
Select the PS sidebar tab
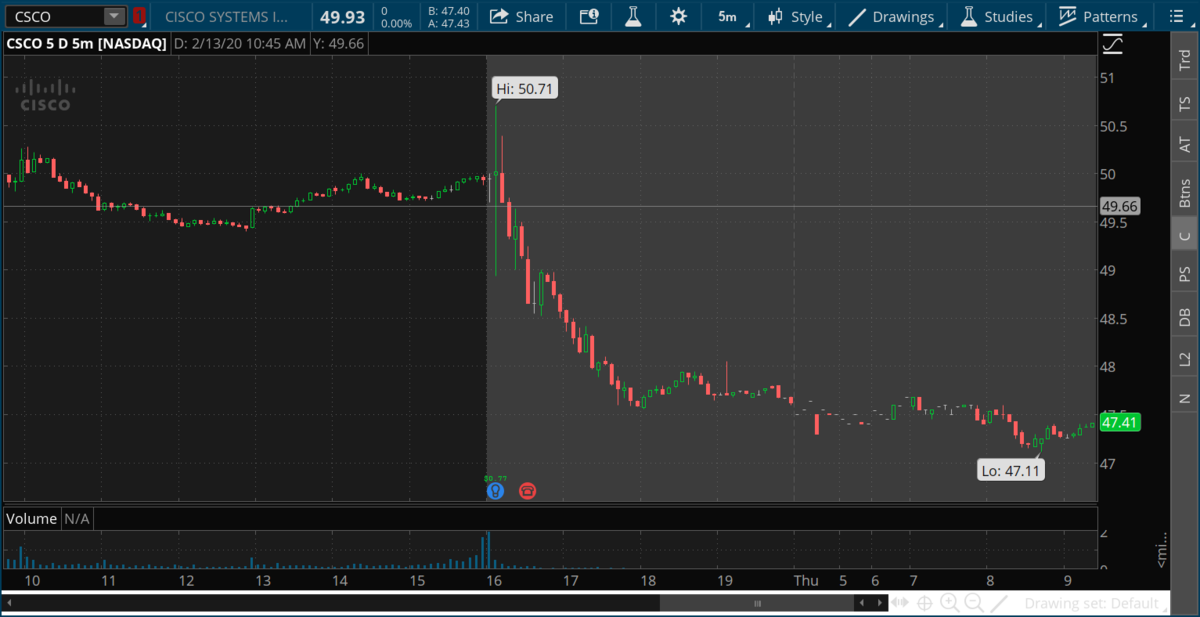(1185, 275)
